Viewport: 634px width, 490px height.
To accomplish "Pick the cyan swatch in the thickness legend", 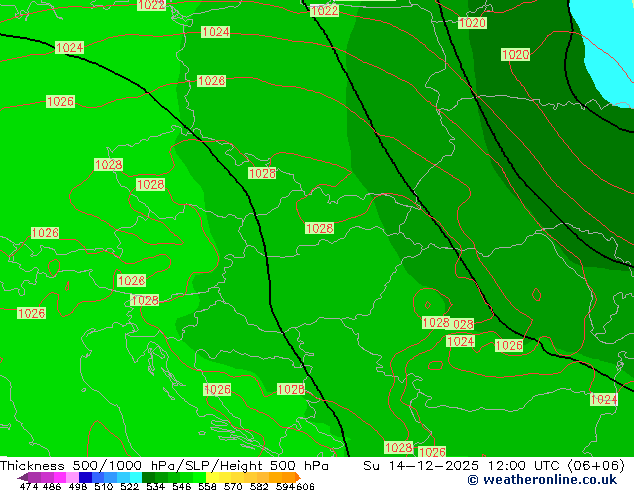I will (x=136, y=477).
